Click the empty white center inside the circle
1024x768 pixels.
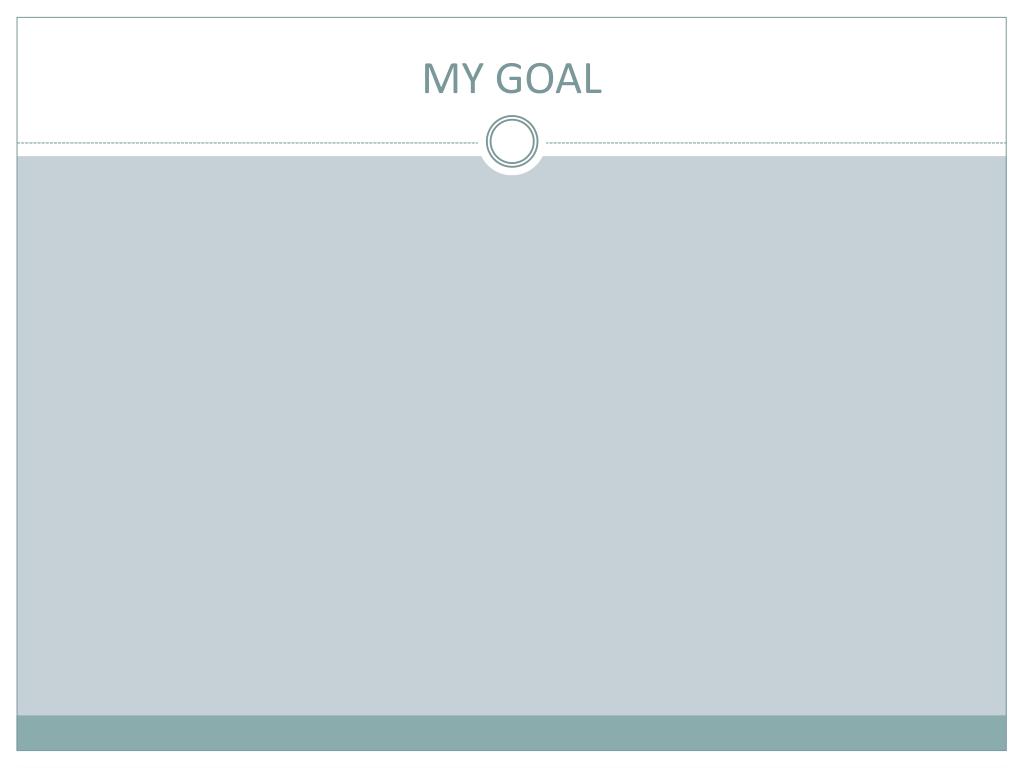click(x=512, y=141)
